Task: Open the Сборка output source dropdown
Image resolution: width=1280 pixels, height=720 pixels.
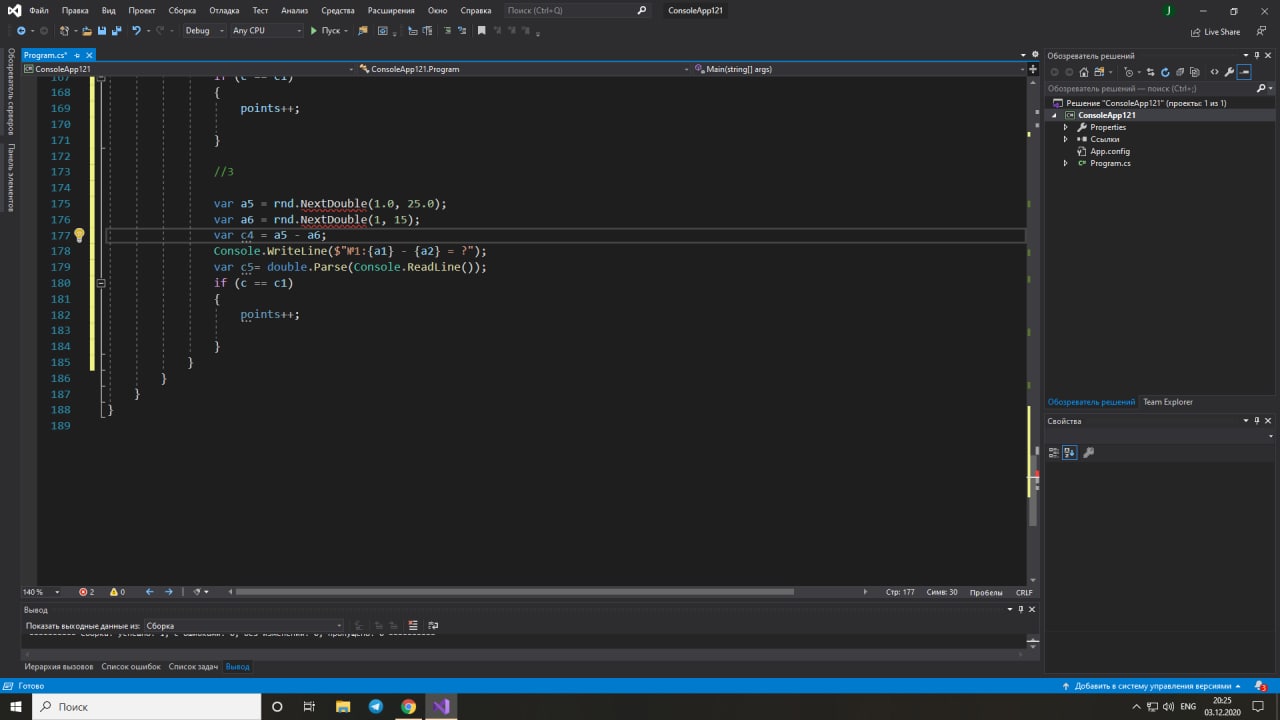Action: [x=244, y=626]
